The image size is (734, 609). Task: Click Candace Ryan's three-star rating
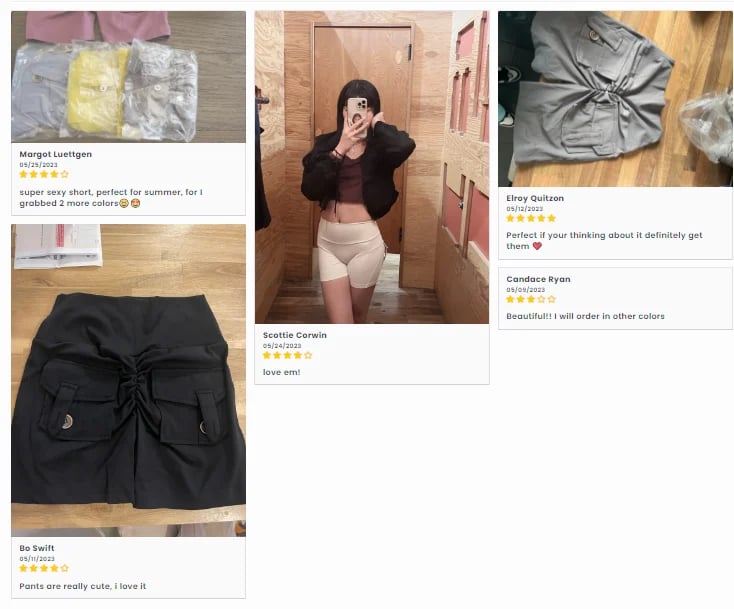[531, 299]
